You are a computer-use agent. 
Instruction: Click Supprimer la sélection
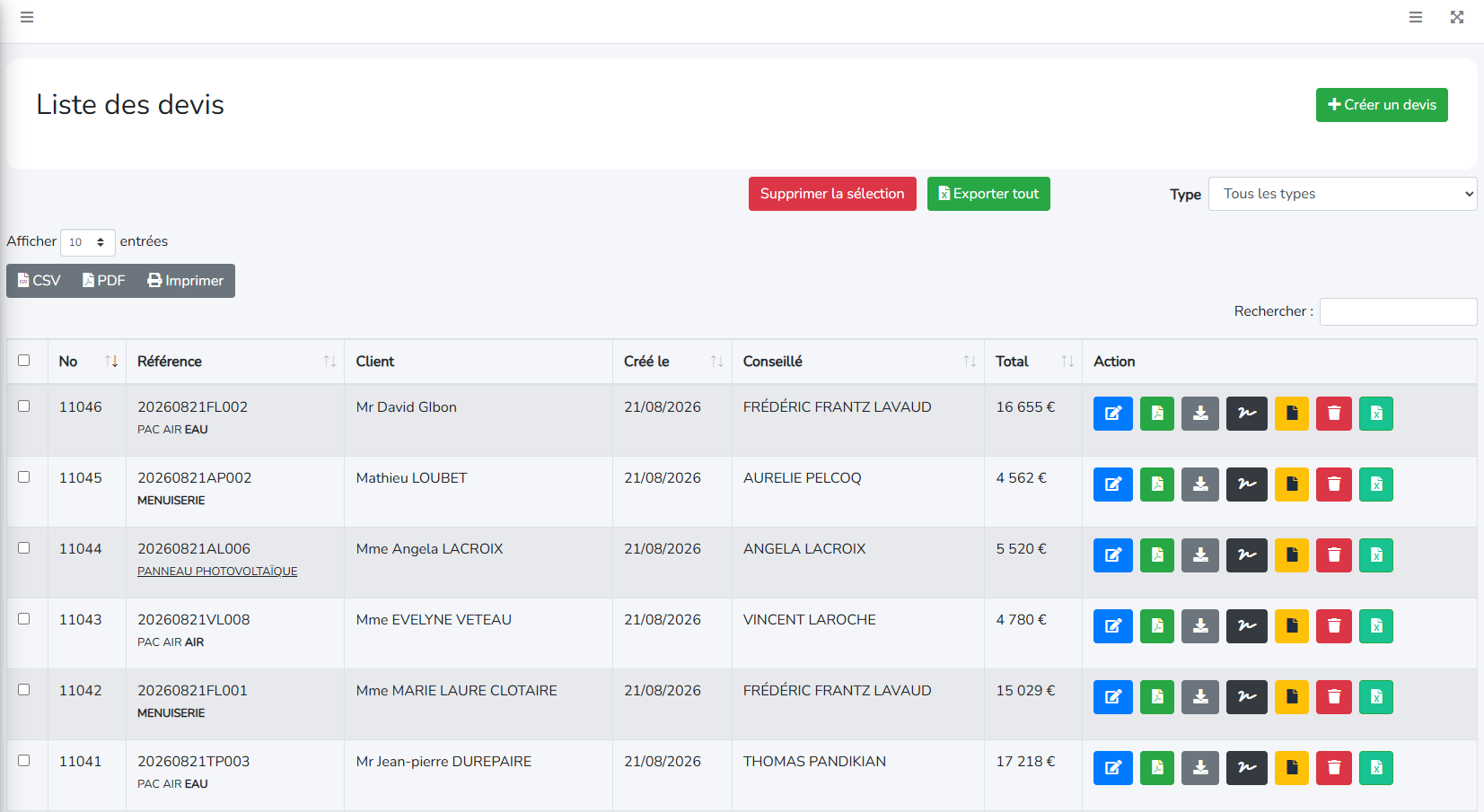(832, 194)
